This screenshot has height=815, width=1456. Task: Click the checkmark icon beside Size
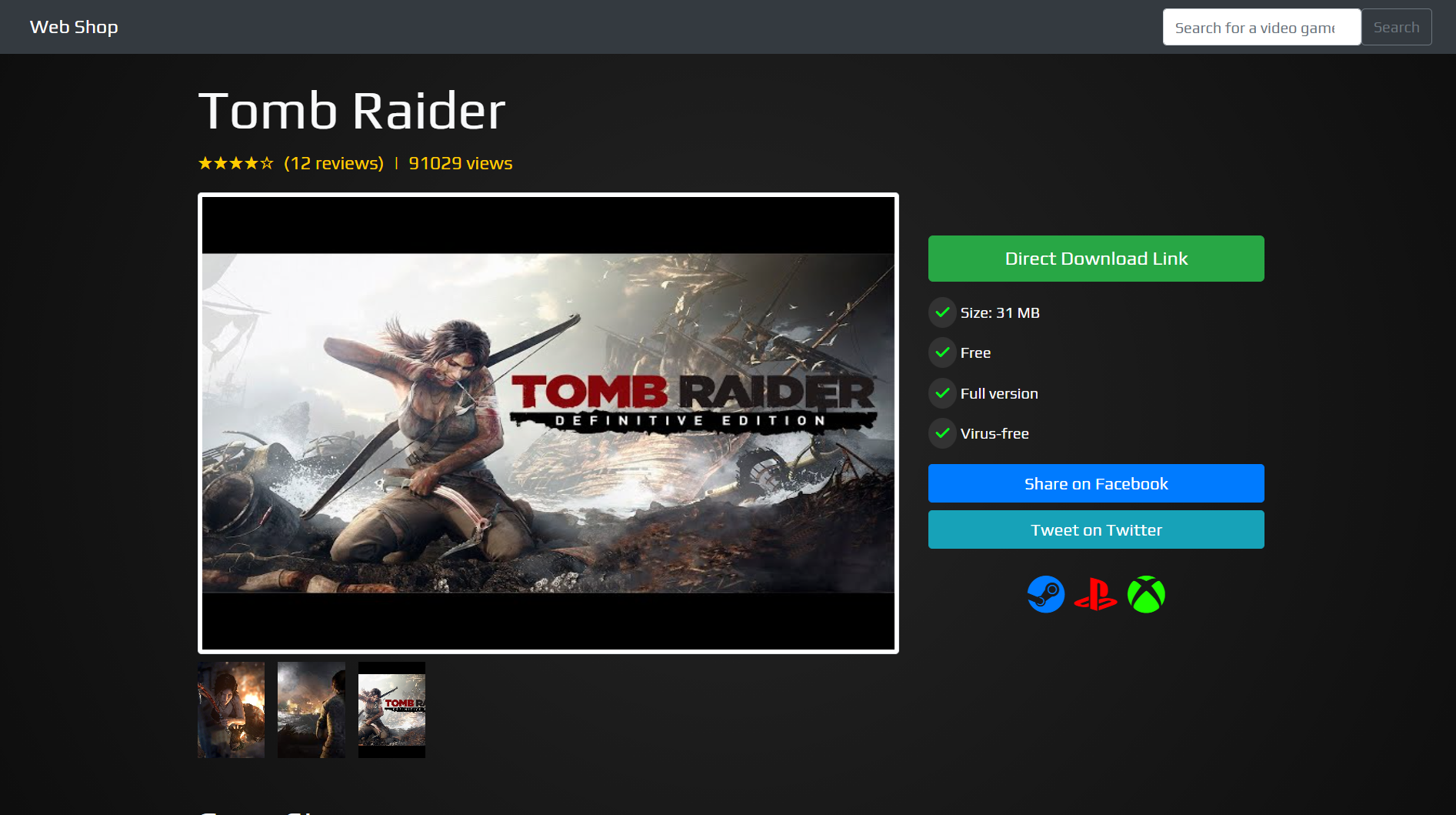[x=942, y=312]
